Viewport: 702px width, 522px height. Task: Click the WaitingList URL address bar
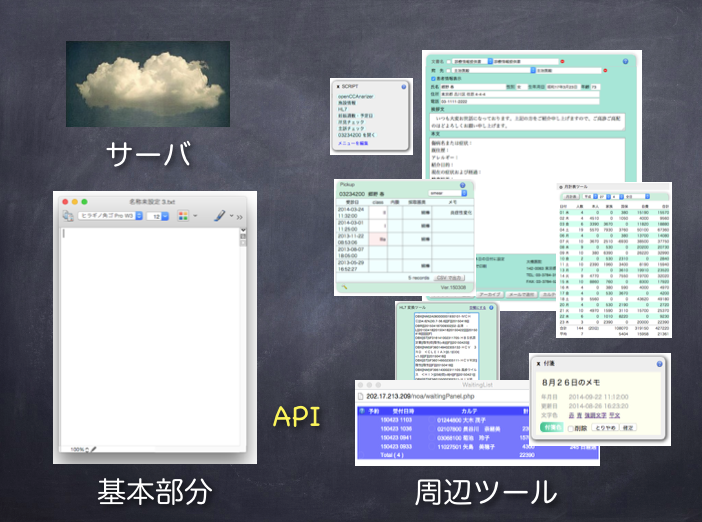point(443,396)
